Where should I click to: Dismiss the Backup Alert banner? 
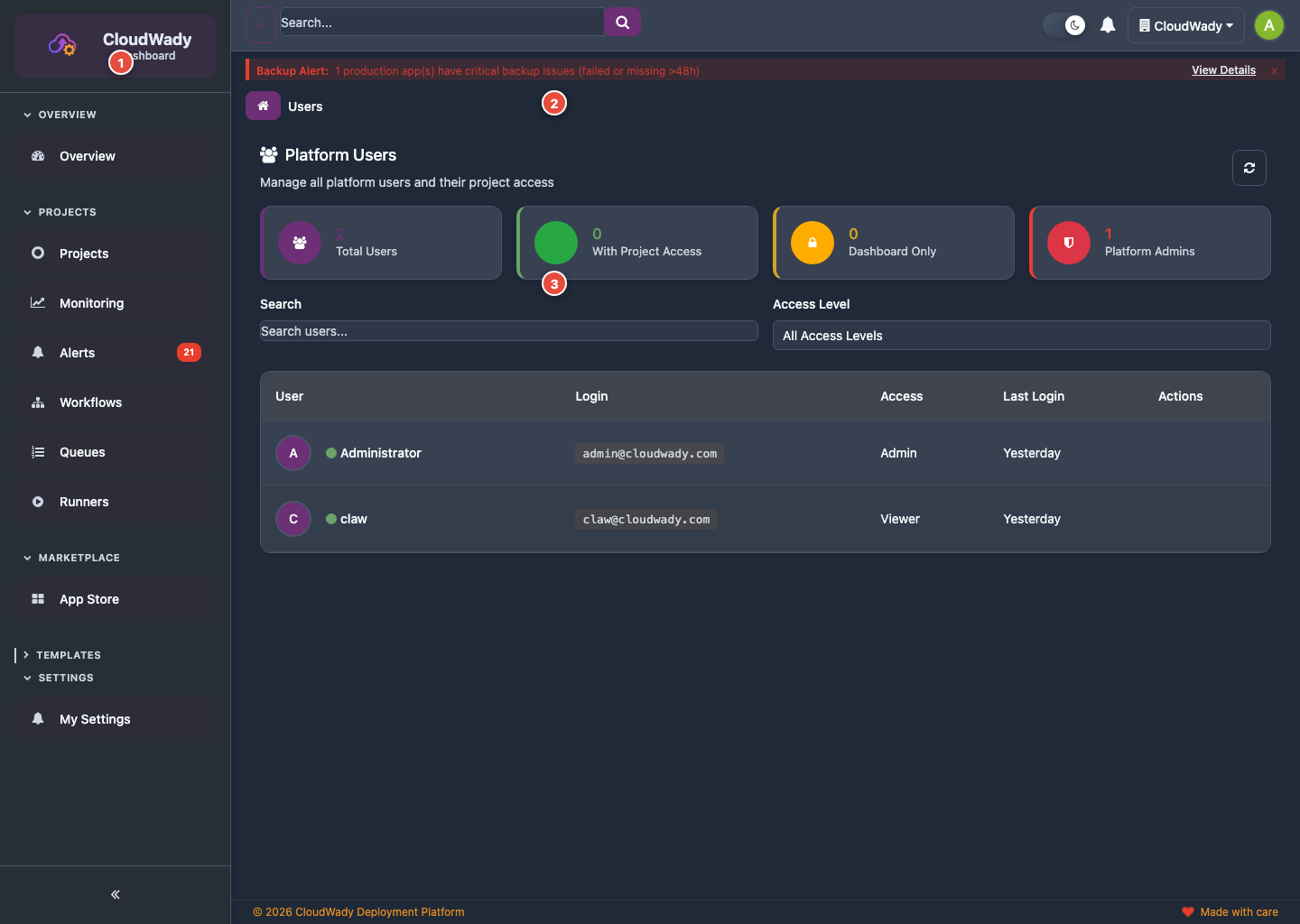(x=1274, y=69)
